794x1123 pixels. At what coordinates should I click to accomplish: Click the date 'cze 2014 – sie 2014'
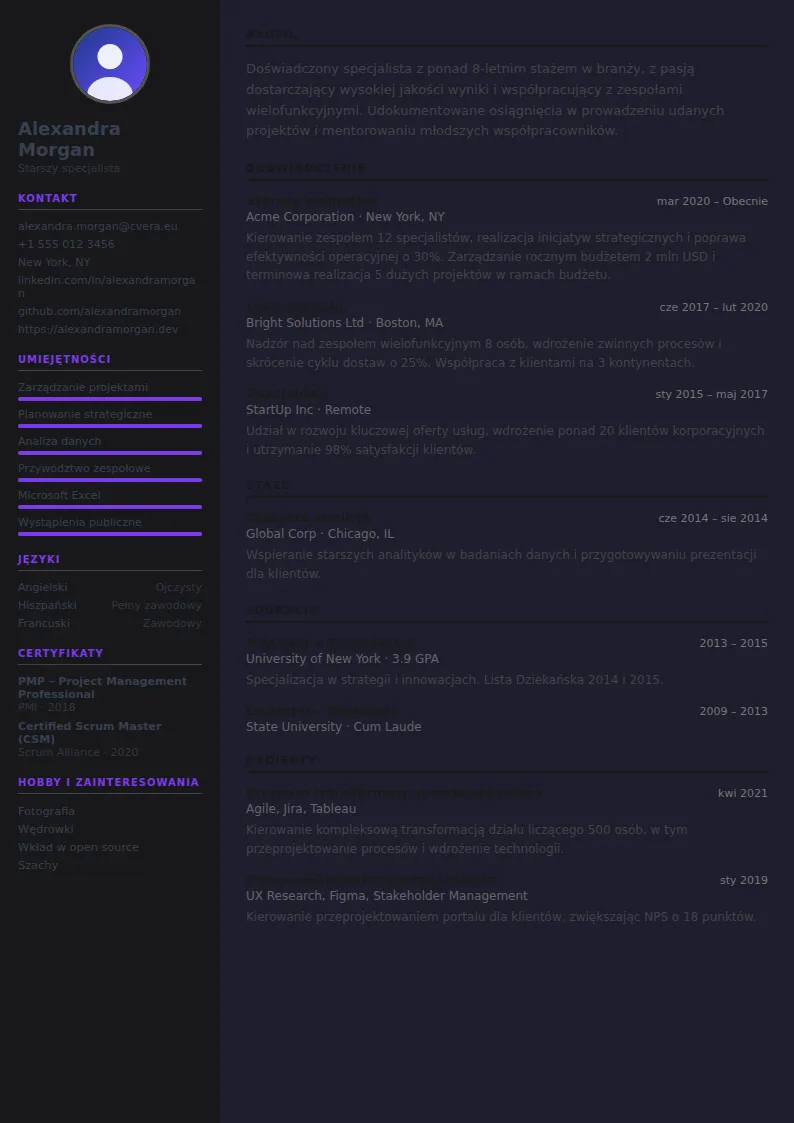(713, 519)
